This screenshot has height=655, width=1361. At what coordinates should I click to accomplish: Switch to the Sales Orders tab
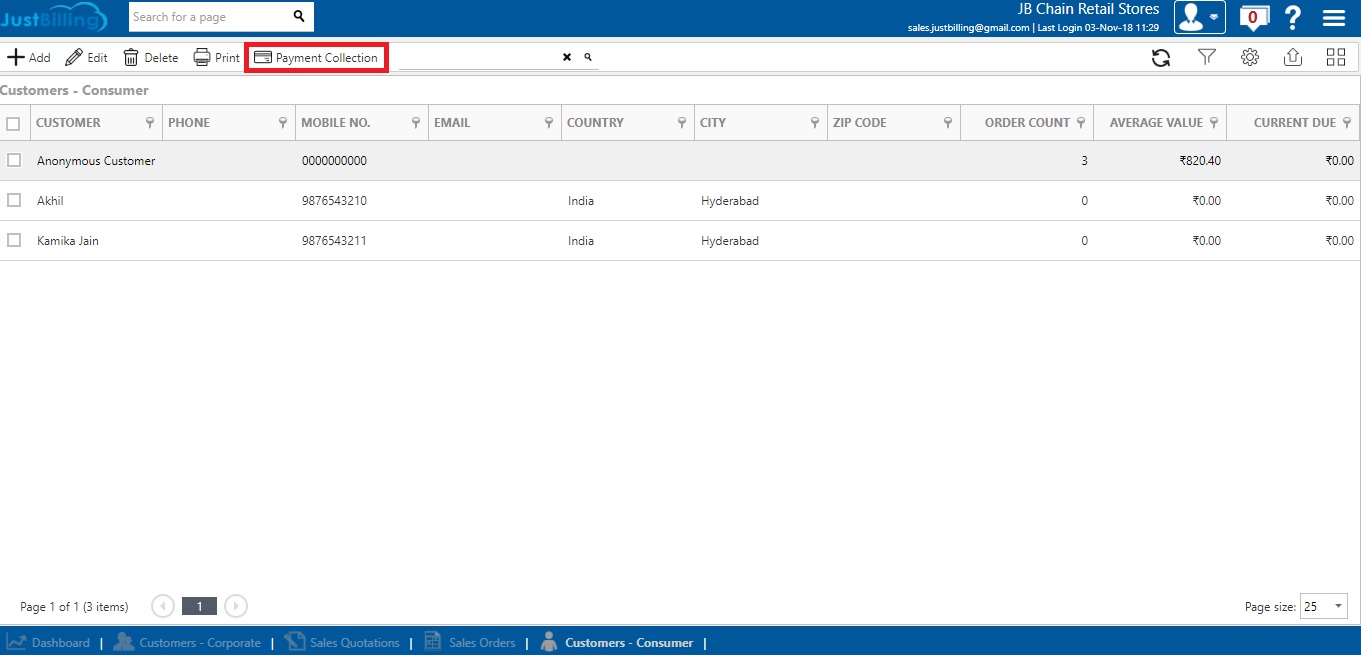pos(470,642)
